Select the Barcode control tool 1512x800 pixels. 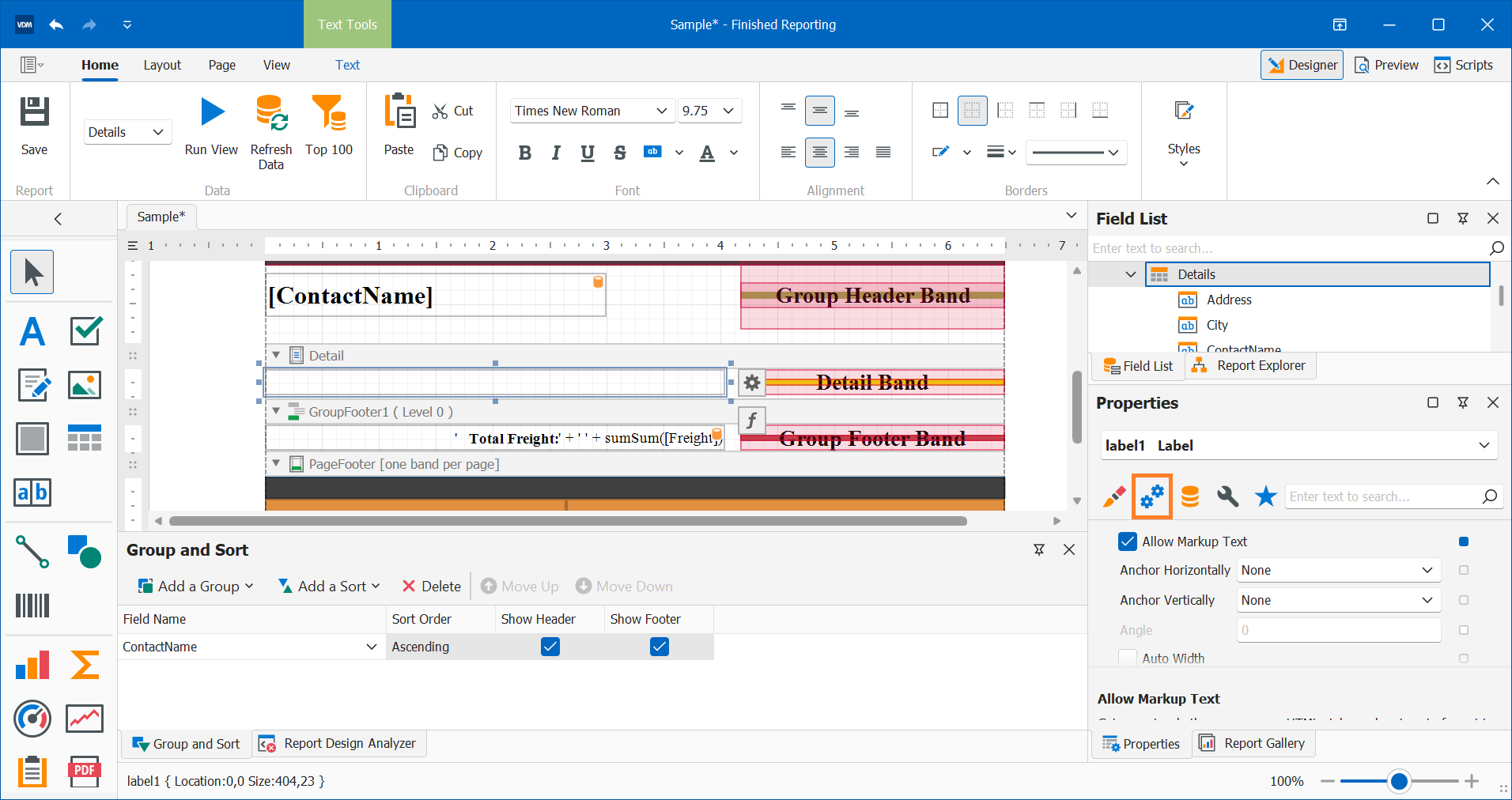pos(32,606)
